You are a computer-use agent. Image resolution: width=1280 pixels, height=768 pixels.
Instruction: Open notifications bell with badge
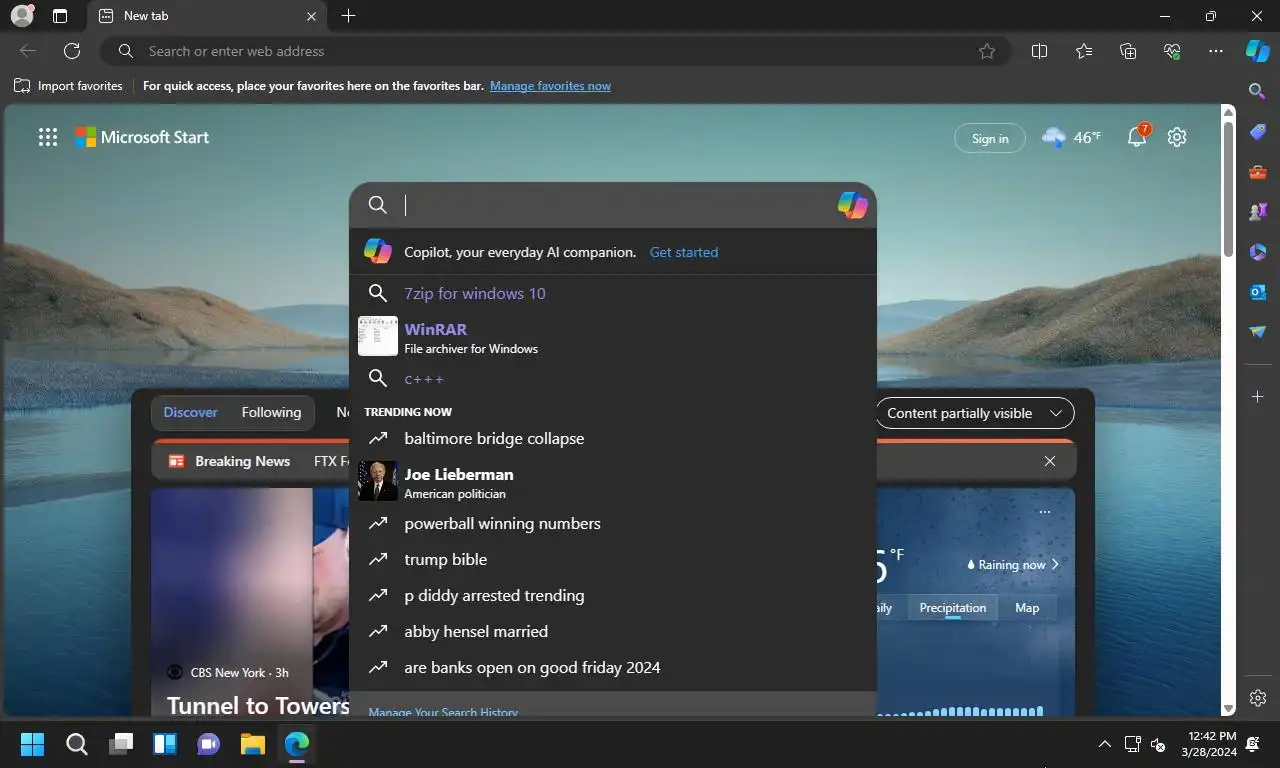[1138, 137]
